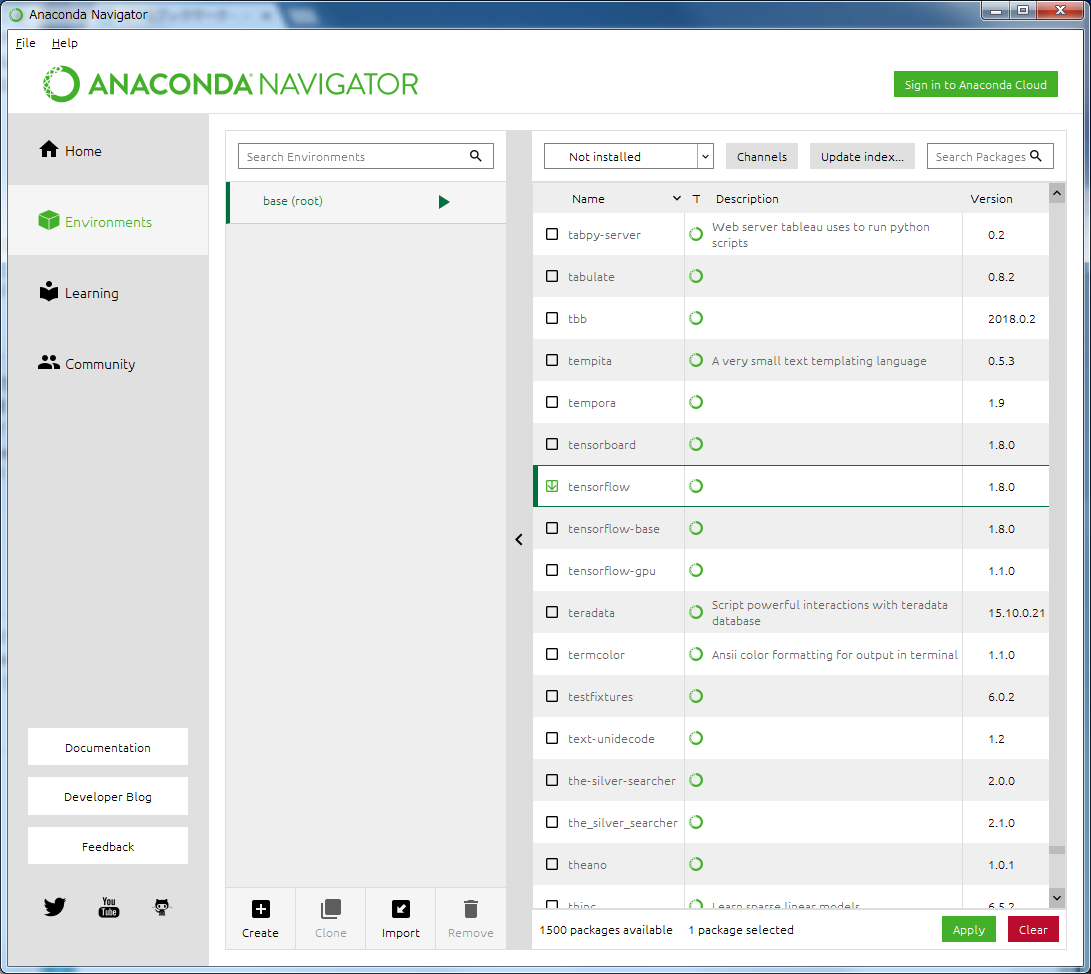Click the type icon for tabulate
Image resolution: width=1091 pixels, height=974 pixels.
(696, 276)
